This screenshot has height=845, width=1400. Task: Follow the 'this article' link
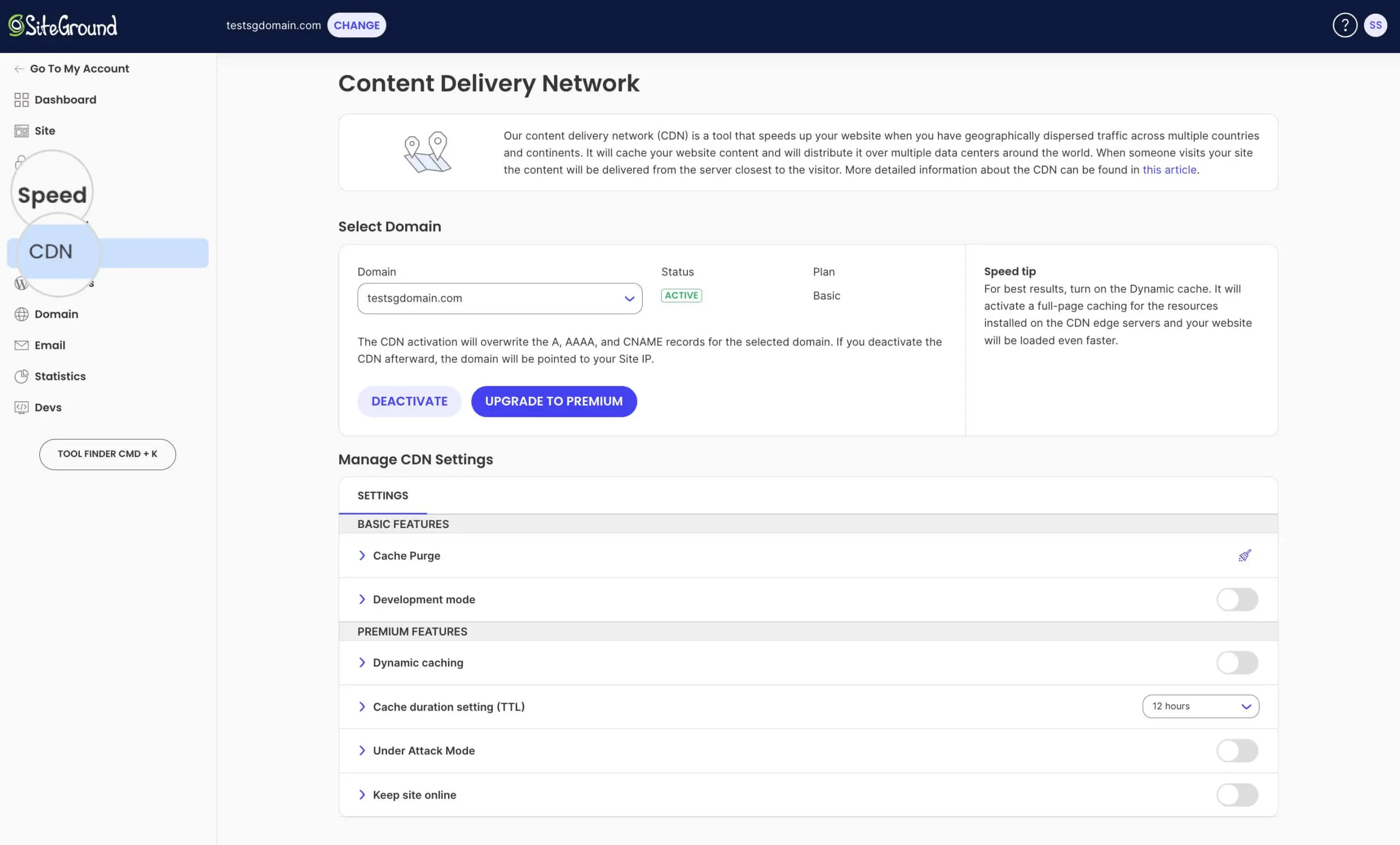coord(1169,170)
